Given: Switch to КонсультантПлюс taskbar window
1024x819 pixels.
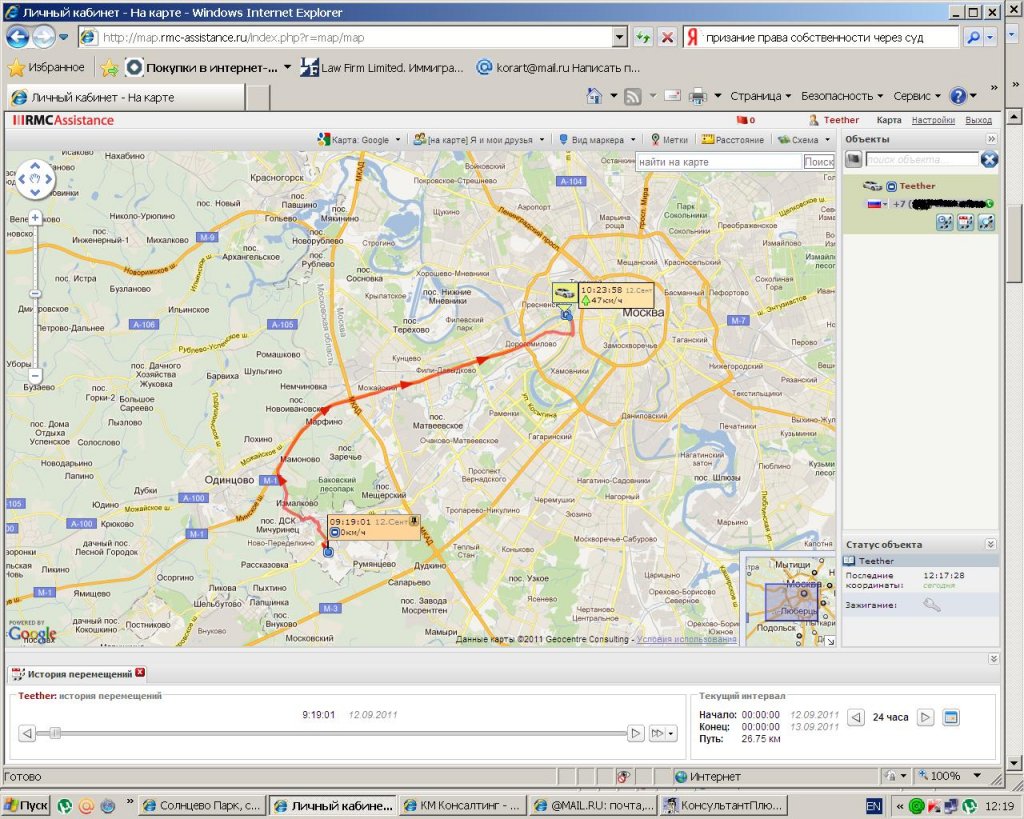Looking at the screenshot, I should (x=724, y=806).
